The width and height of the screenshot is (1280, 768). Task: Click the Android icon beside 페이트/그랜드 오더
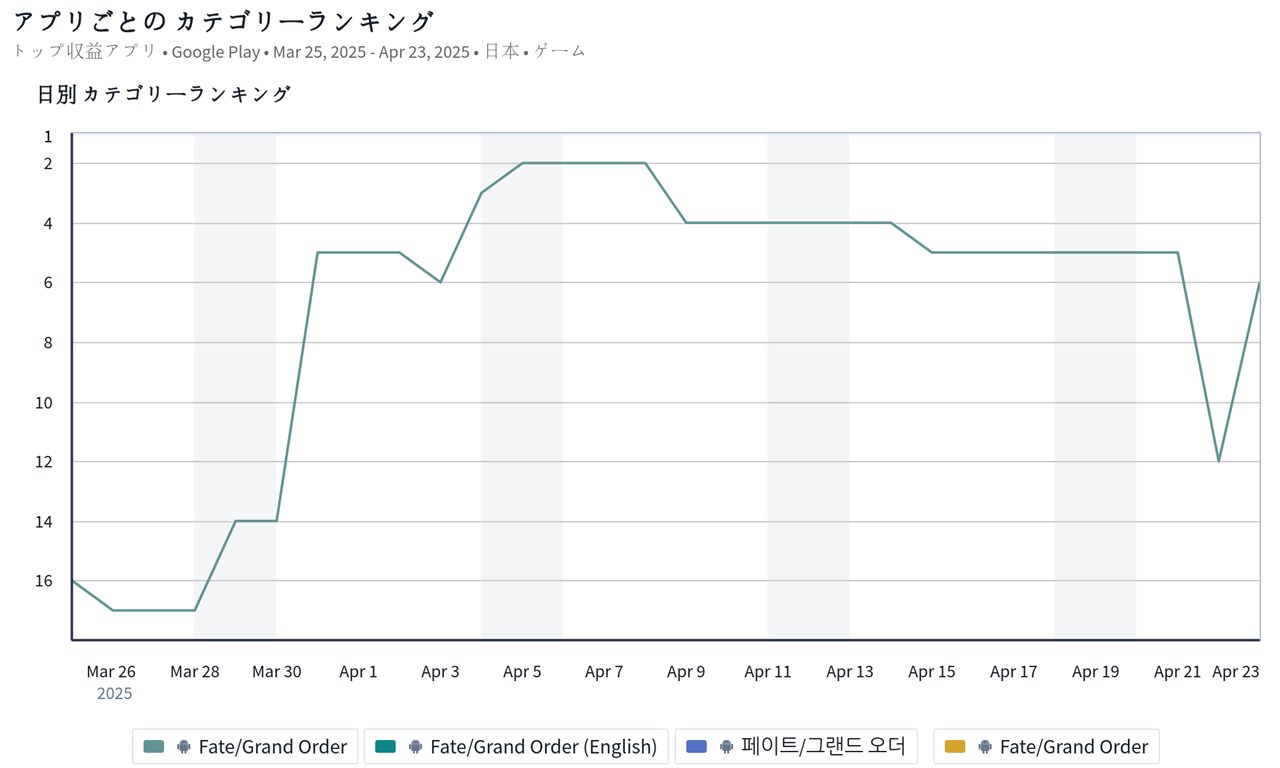[x=726, y=747]
